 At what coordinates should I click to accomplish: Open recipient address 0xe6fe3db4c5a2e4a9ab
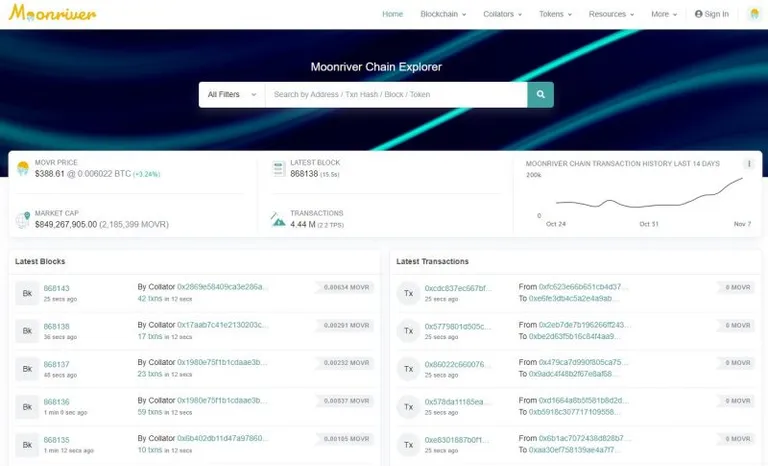click(x=573, y=298)
